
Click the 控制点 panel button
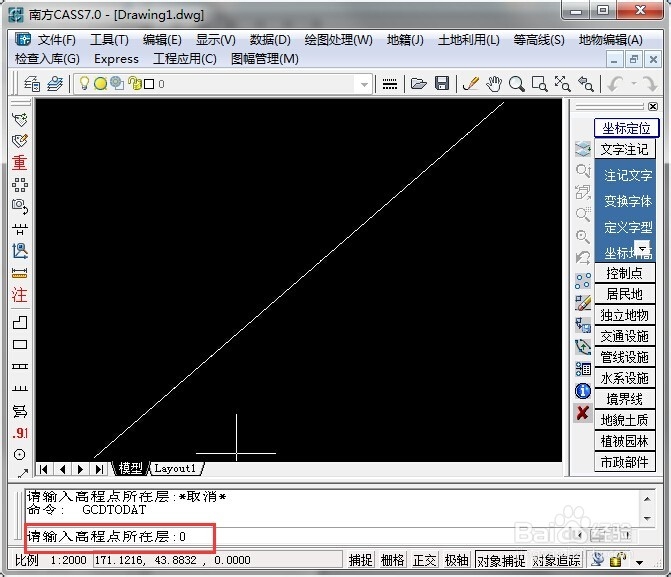(625, 273)
